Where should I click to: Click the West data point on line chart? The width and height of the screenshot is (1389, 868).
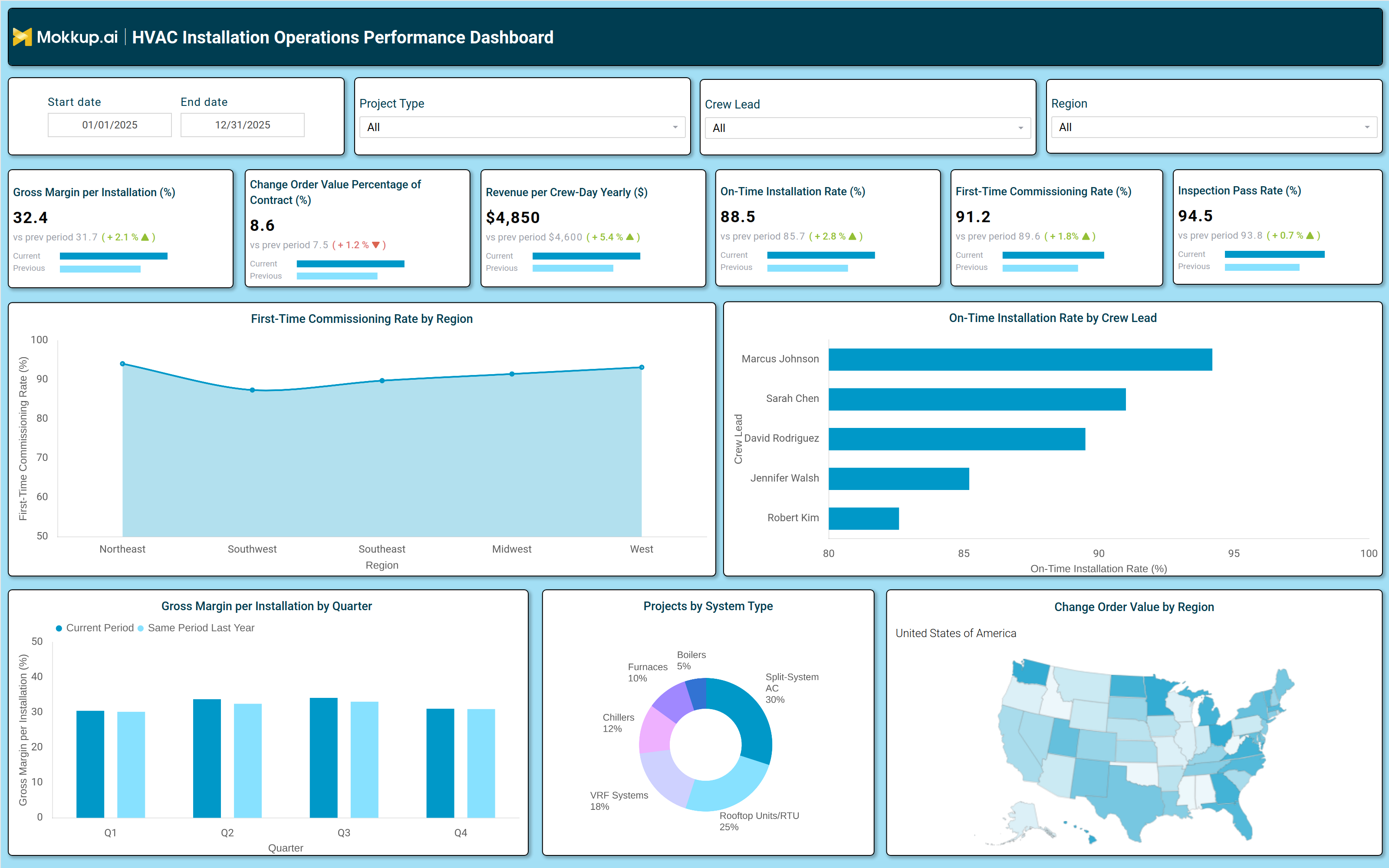coord(642,368)
